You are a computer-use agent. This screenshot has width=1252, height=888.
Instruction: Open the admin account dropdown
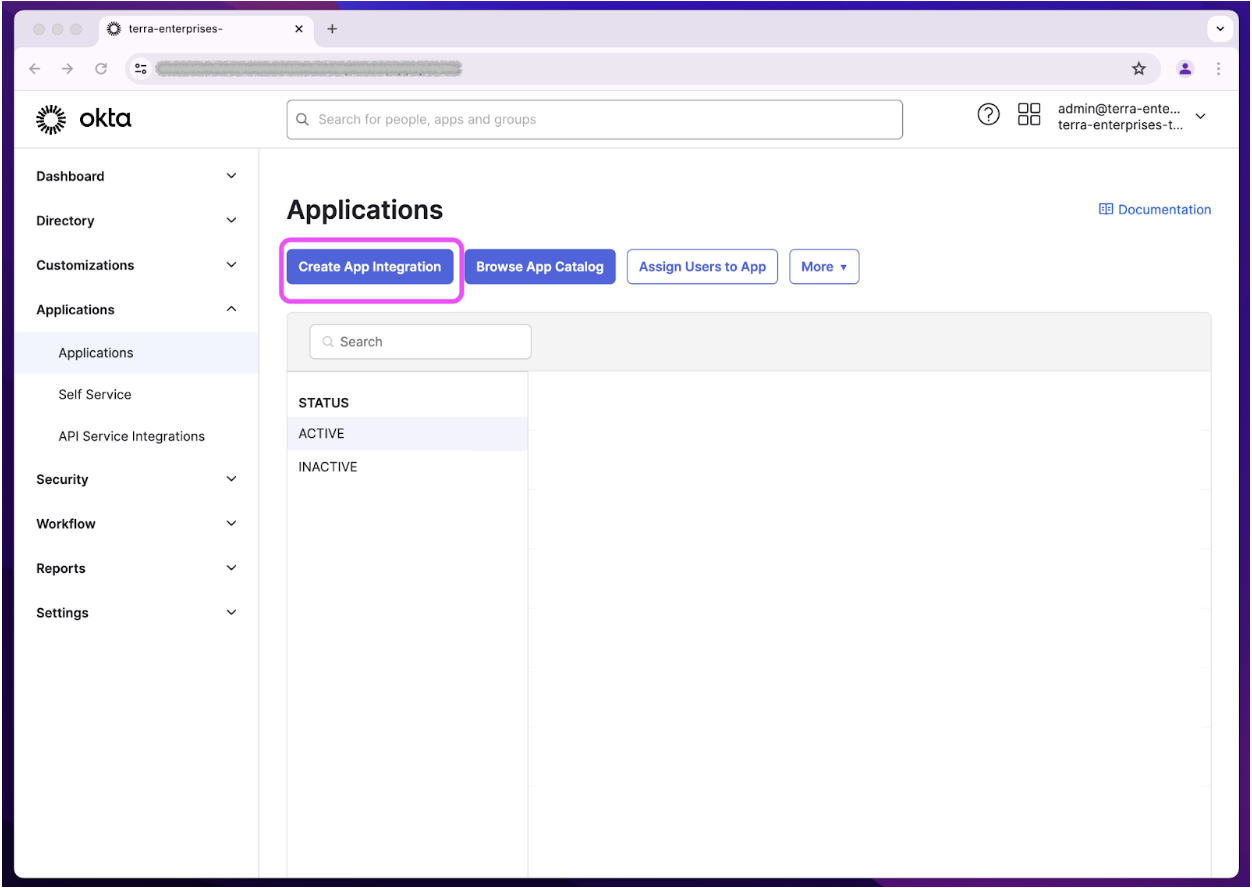(1131, 117)
